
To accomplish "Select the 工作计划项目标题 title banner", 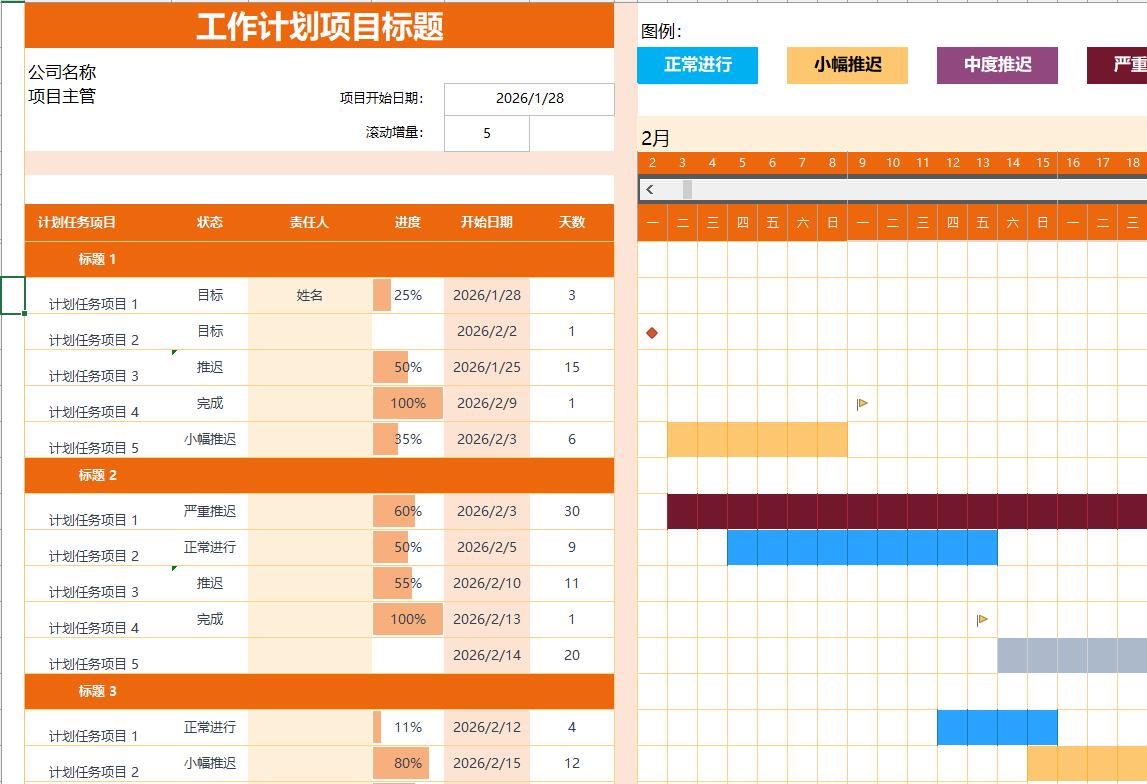I will click(x=319, y=27).
